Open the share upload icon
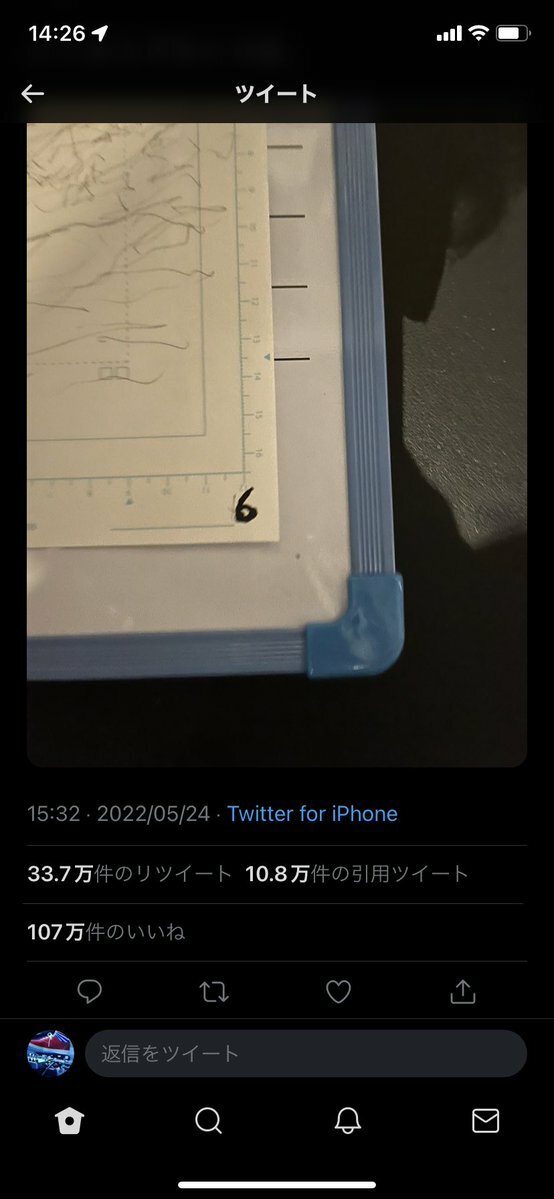Screen dimensions: 554x1199 tap(463, 992)
